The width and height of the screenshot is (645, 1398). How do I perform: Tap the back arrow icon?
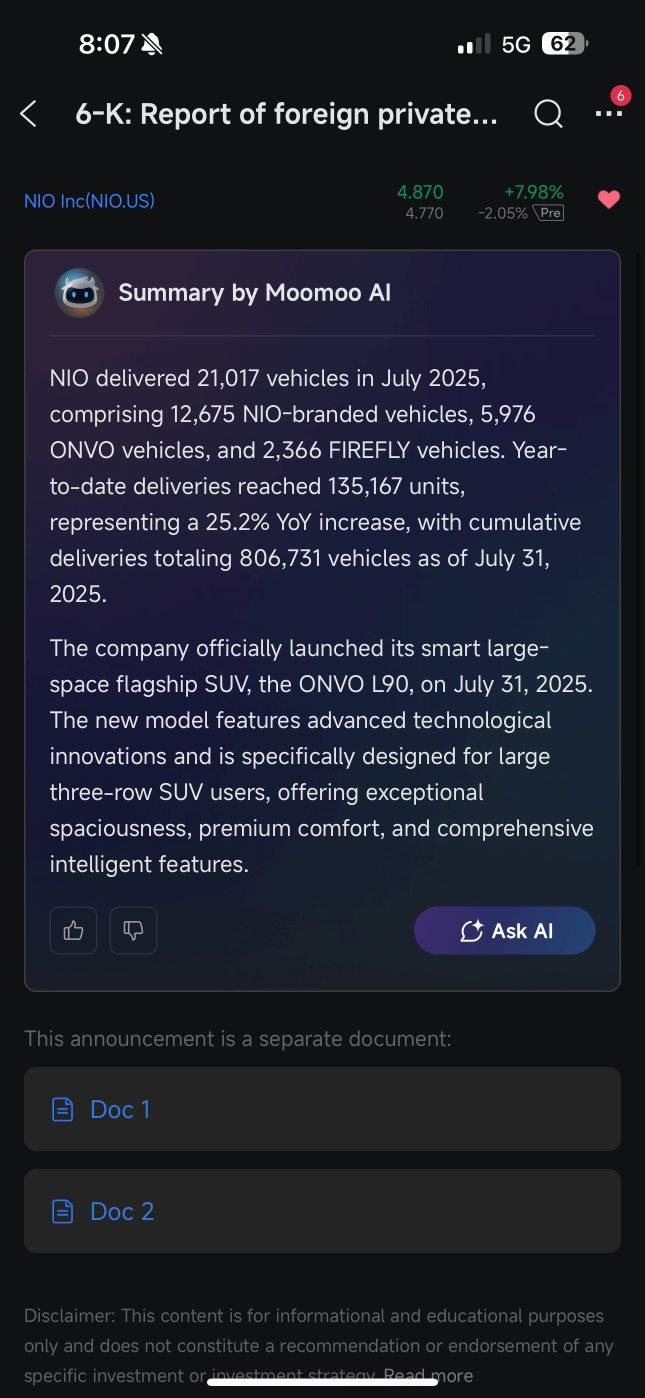(x=28, y=114)
